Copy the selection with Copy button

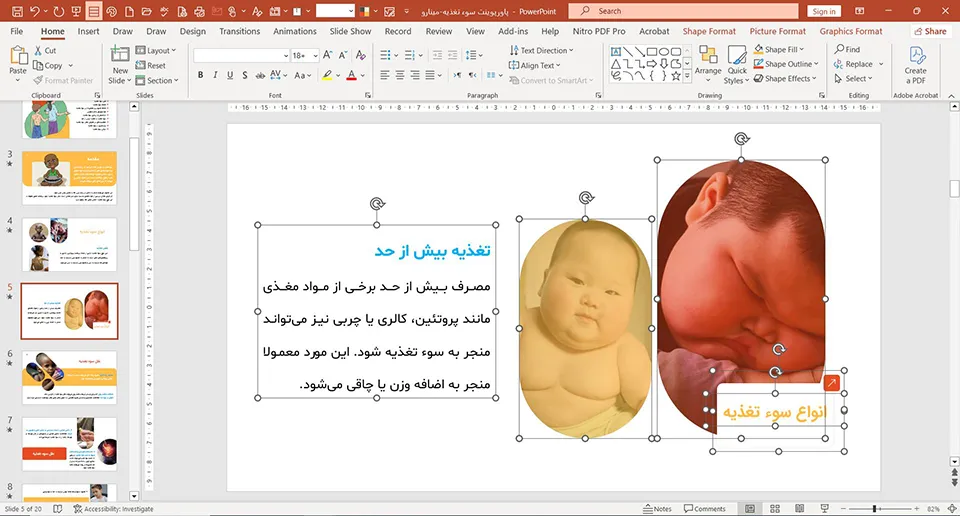click(48, 65)
